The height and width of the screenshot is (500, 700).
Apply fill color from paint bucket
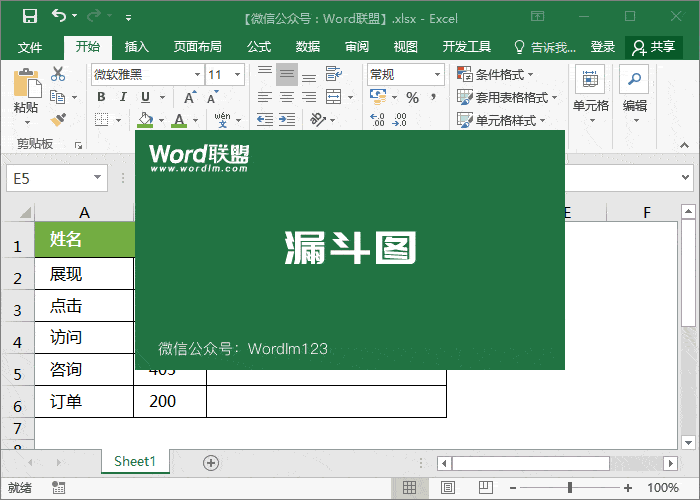pos(146,120)
